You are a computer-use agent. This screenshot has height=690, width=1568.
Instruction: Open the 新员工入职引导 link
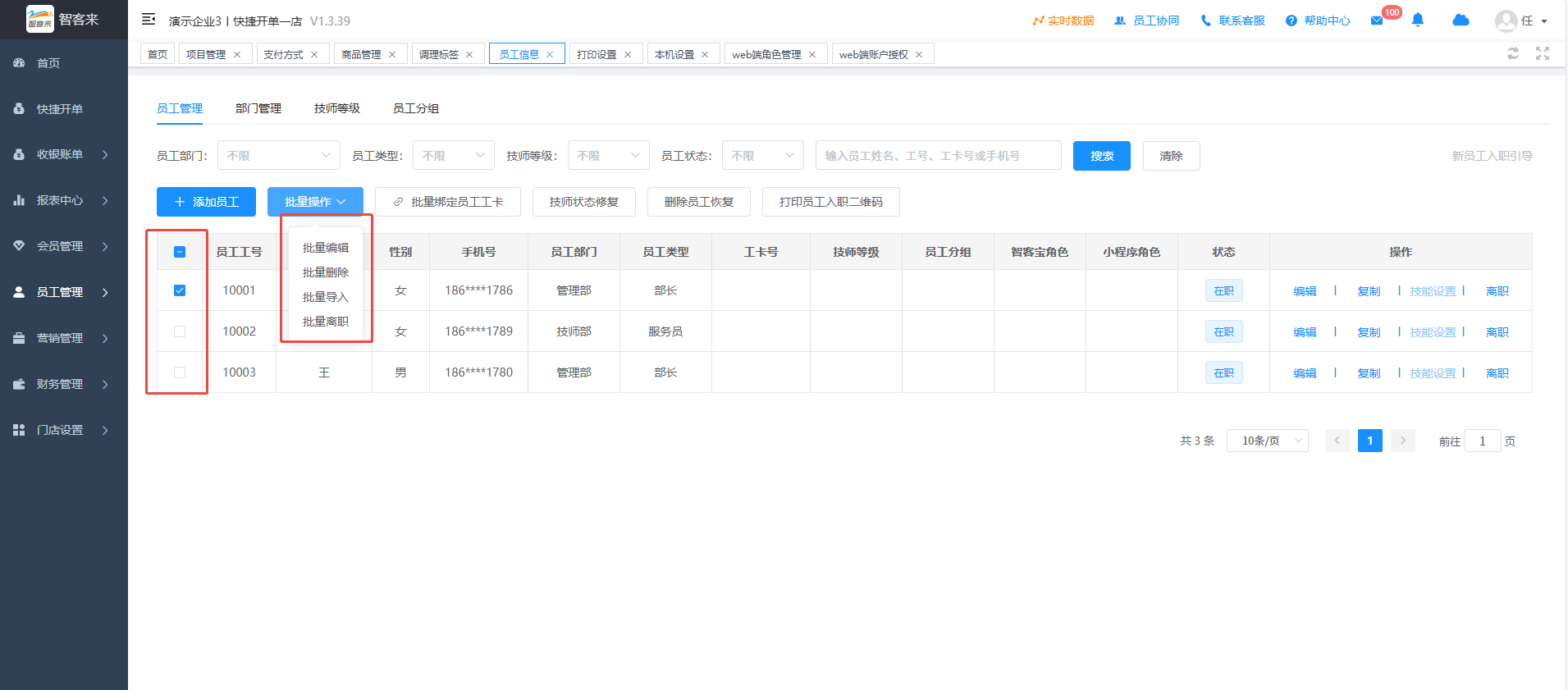[x=1493, y=156]
